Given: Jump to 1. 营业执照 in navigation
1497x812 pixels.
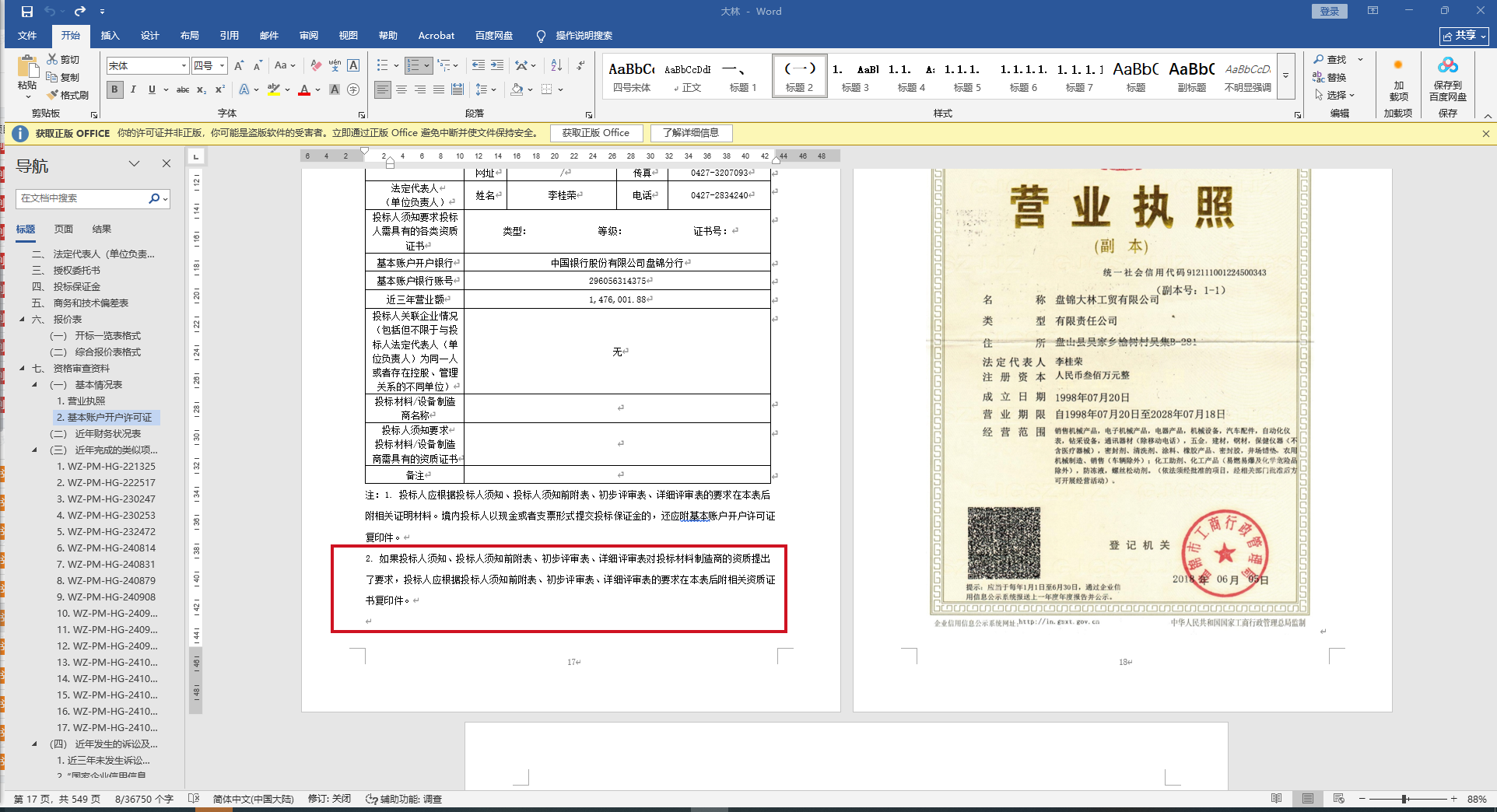Looking at the screenshot, I should (x=81, y=401).
